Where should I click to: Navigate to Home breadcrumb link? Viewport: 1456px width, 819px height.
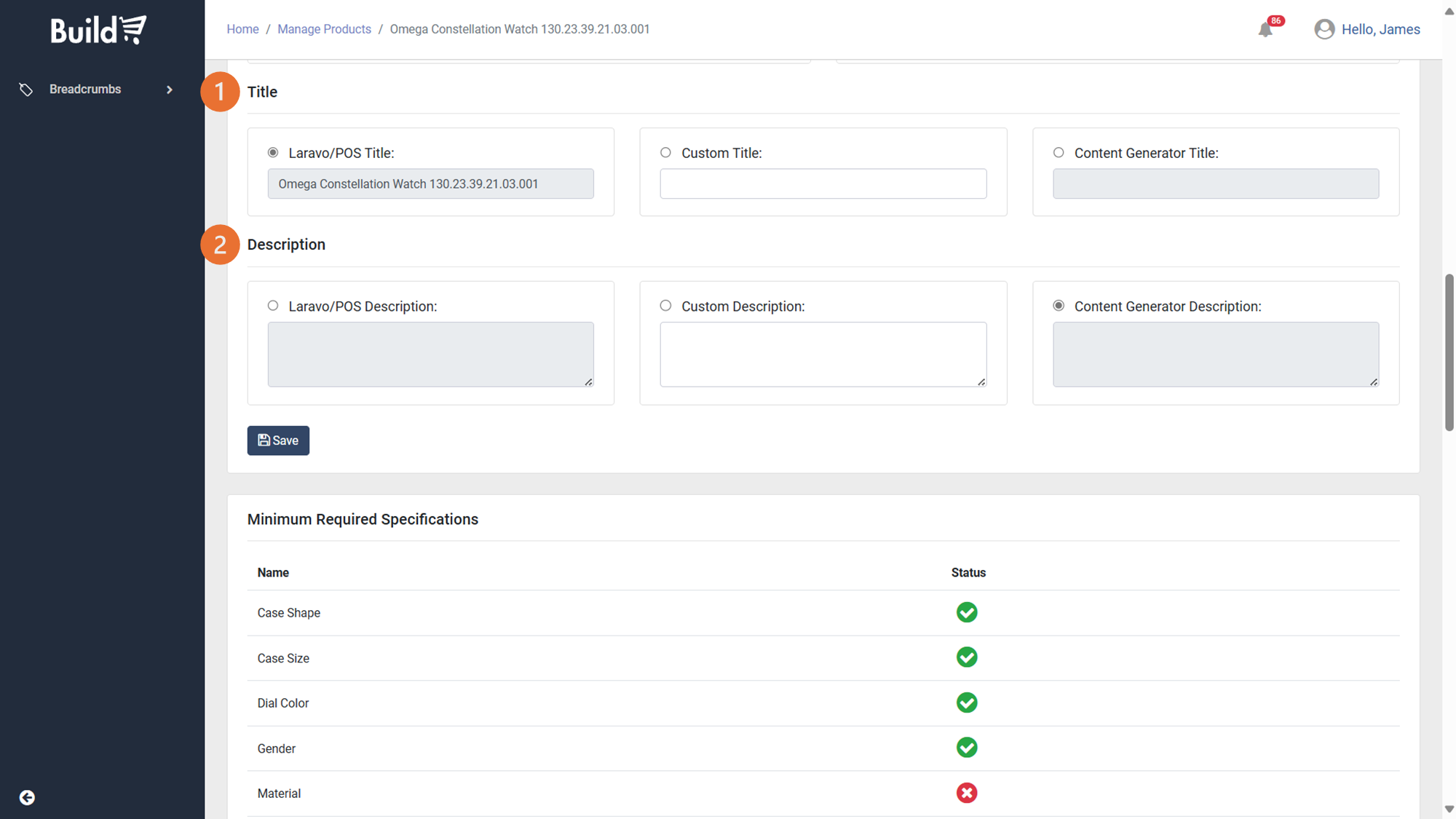(242, 29)
